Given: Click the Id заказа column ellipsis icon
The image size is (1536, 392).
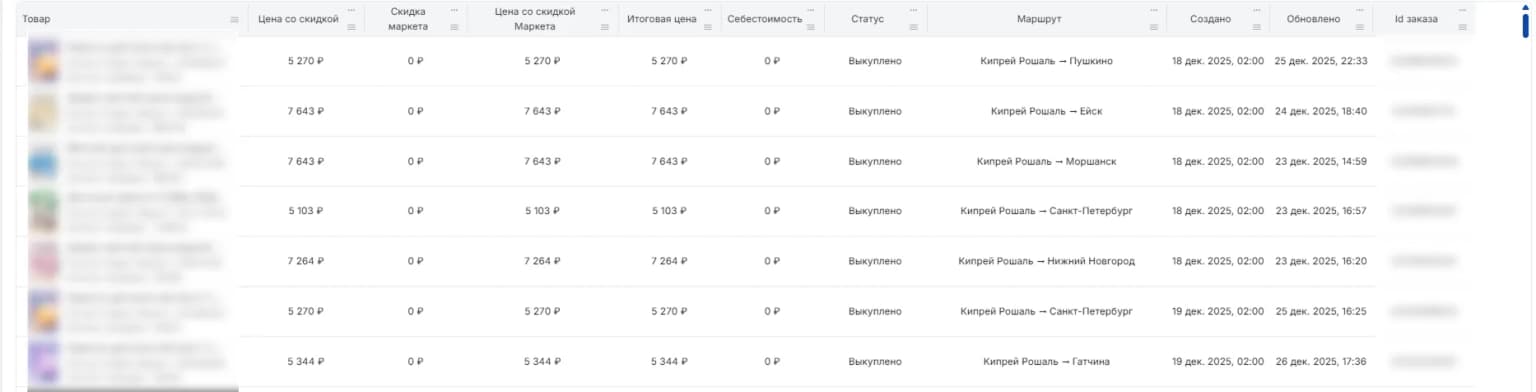Looking at the screenshot, I should [1463, 11].
